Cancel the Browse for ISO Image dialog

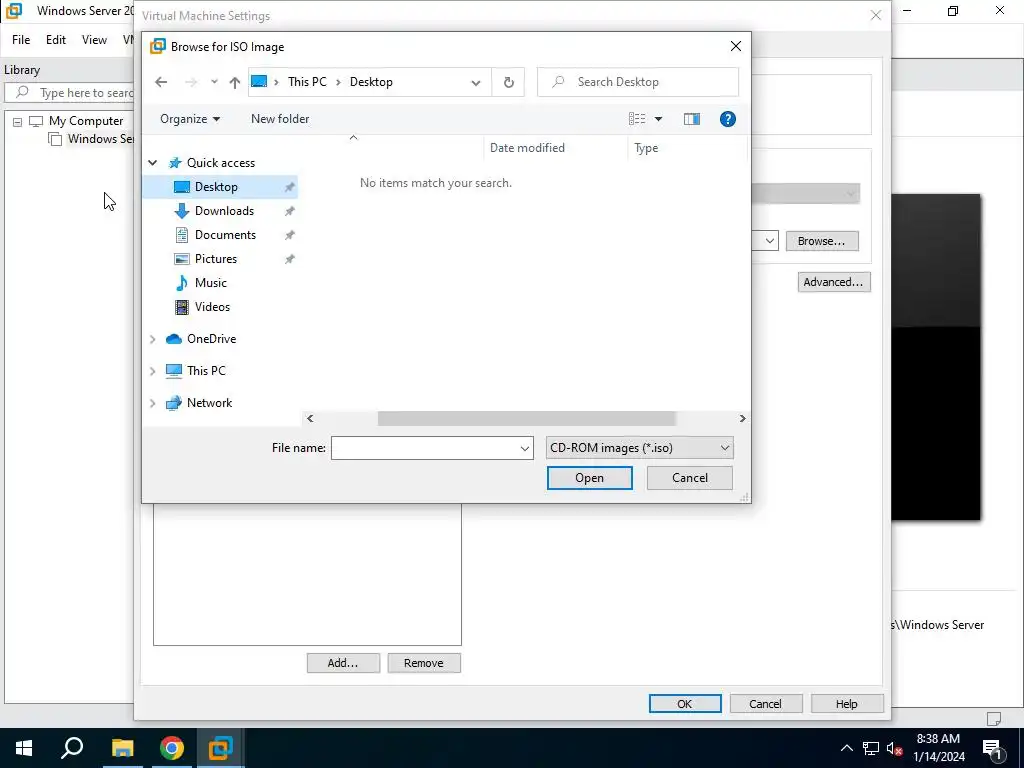(690, 478)
